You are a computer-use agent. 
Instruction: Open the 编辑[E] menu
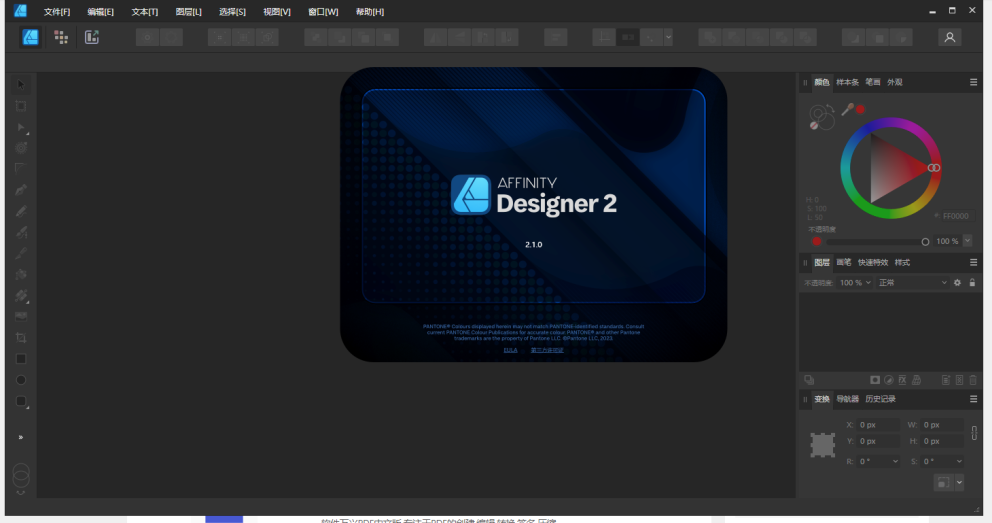coord(101,12)
